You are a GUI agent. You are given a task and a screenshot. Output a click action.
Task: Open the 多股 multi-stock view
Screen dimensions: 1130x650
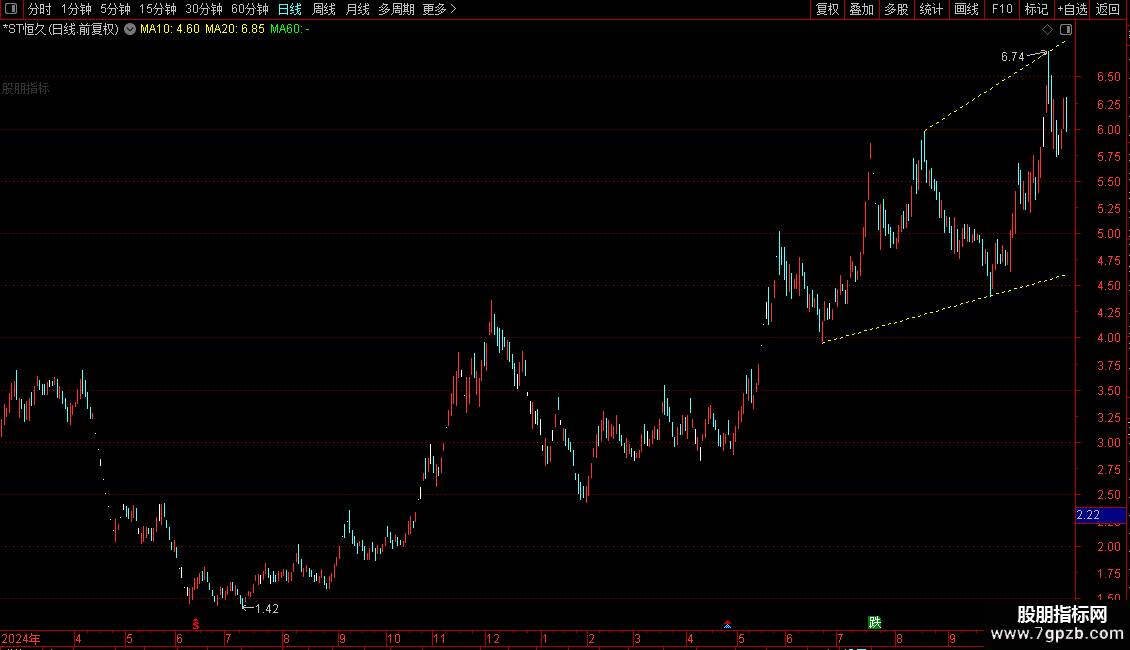tap(896, 9)
